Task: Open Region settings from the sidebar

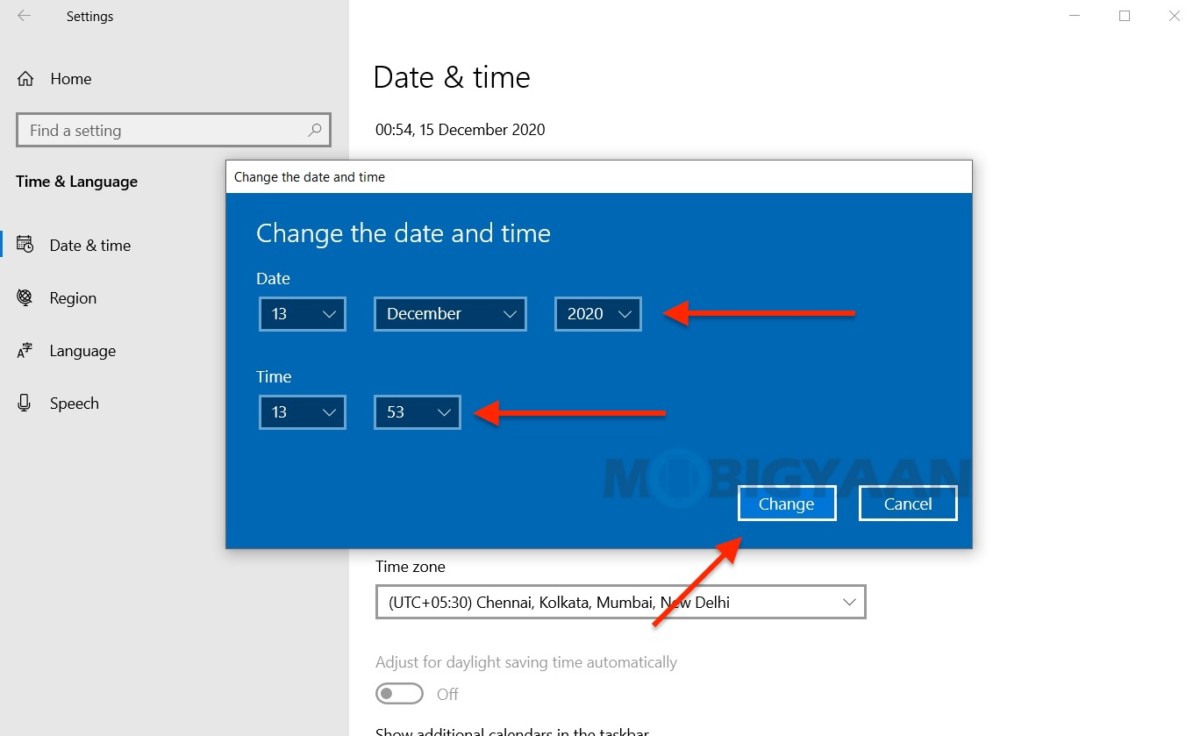Action: (25, 298)
